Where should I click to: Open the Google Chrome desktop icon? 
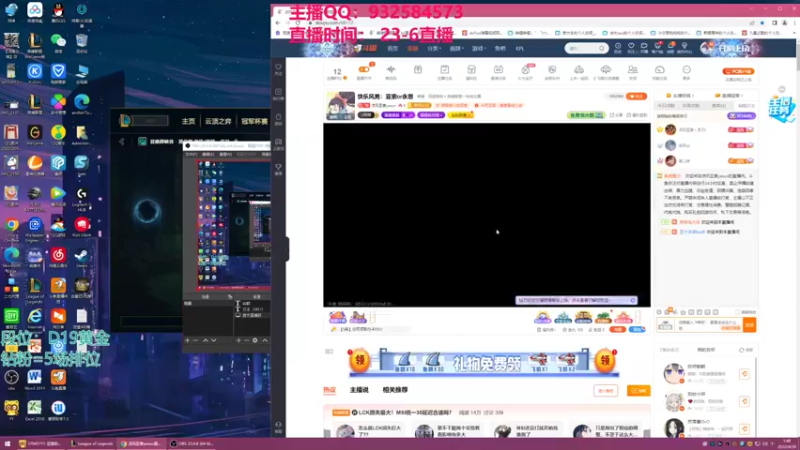pyautogui.click(x=11, y=224)
